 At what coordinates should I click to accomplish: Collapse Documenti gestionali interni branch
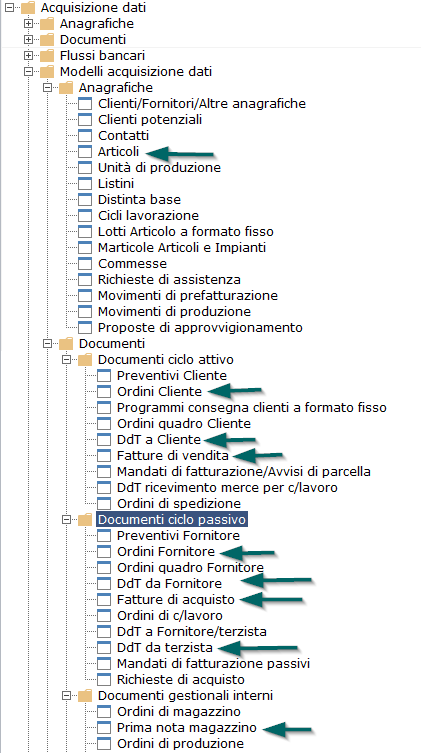tap(66, 695)
